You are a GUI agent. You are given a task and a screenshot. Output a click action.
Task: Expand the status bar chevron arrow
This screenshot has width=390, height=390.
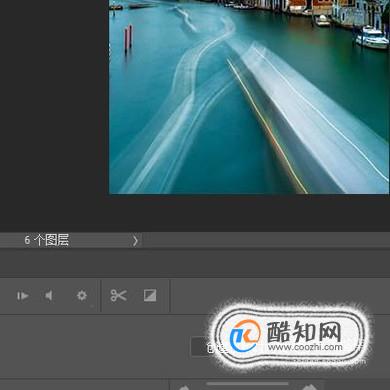[135, 241]
